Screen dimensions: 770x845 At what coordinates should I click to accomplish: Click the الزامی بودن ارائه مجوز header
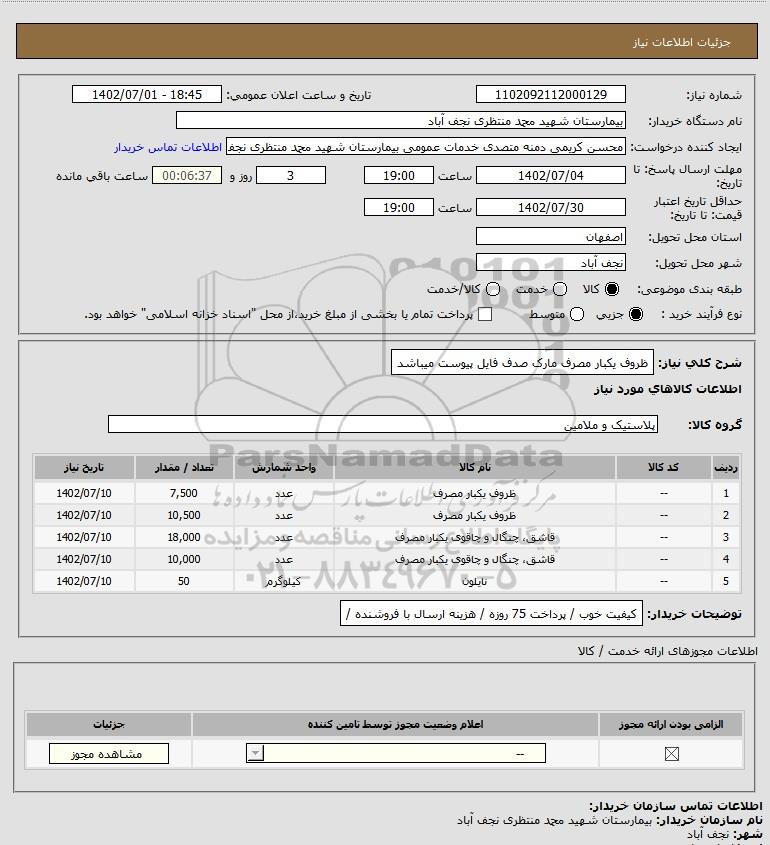click(671, 724)
